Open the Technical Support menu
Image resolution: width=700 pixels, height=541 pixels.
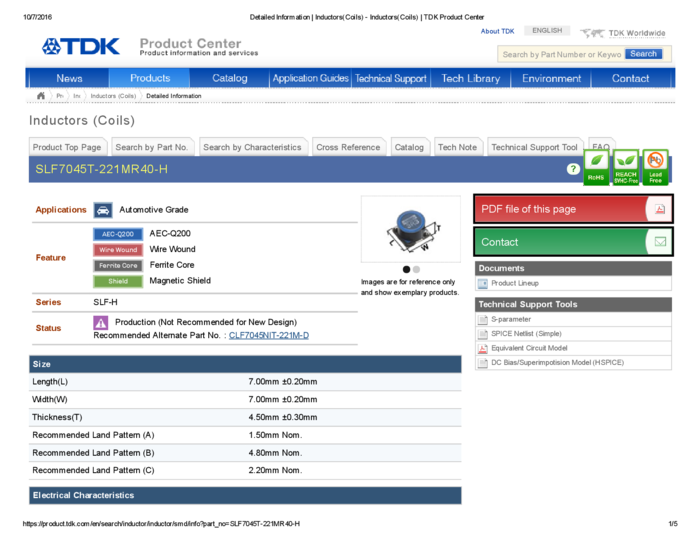point(391,79)
